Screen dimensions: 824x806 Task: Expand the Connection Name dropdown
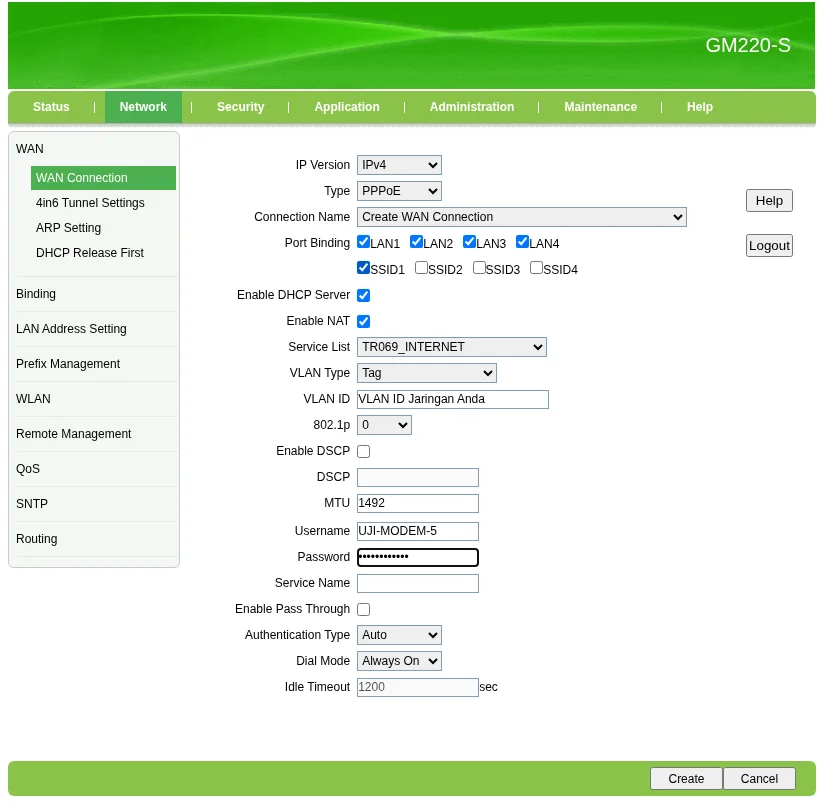coord(521,217)
